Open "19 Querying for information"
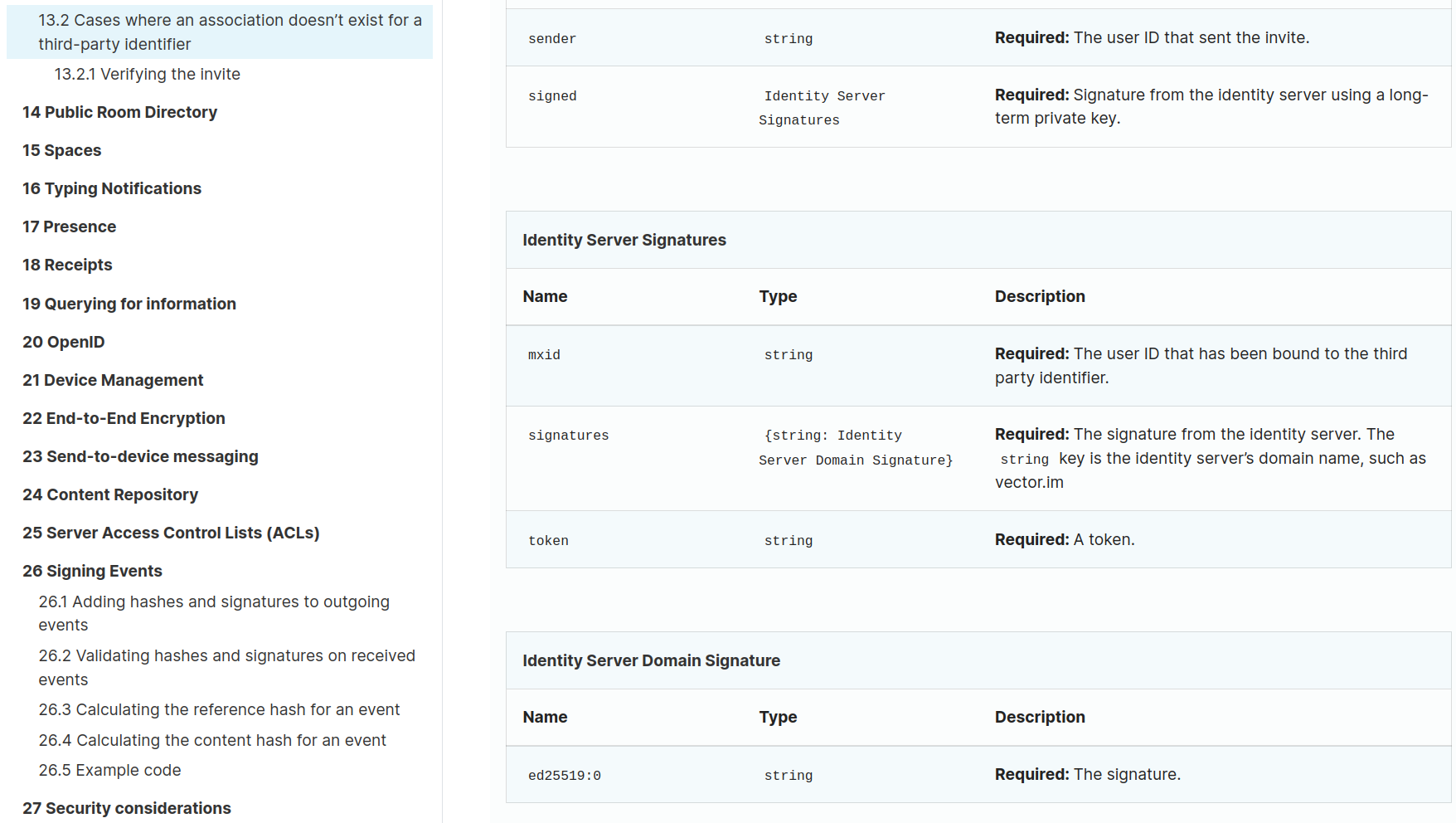 coord(129,304)
